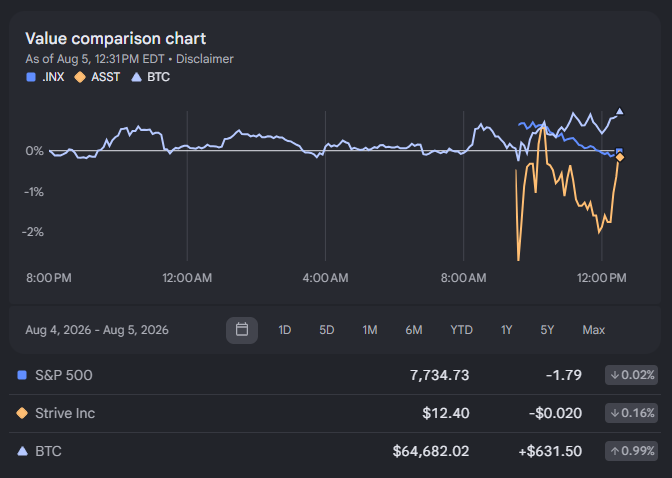Switch chart to 6M range

pyautogui.click(x=414, y=330)
